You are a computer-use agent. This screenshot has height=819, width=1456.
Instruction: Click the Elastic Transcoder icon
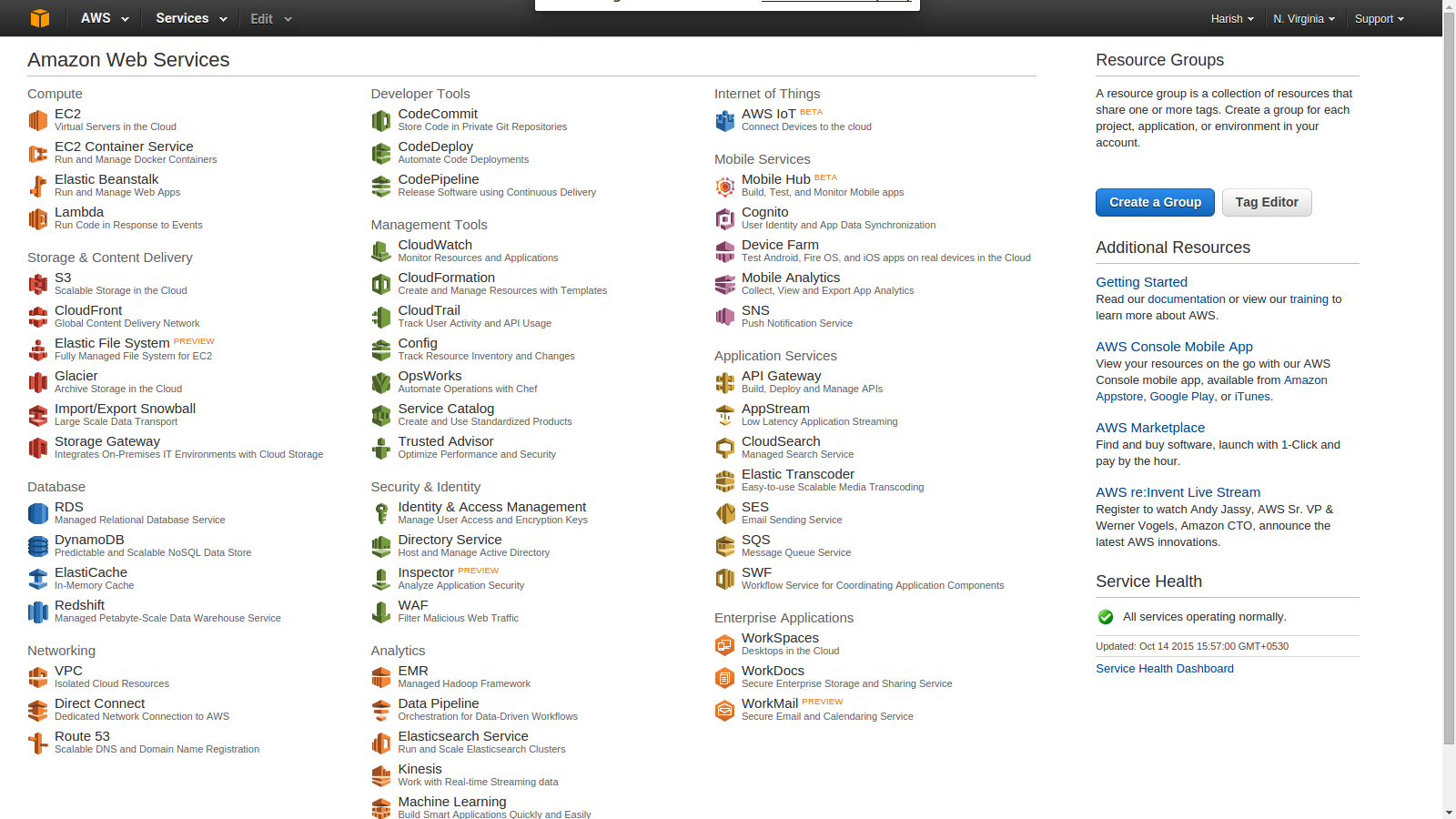(725, 480)
